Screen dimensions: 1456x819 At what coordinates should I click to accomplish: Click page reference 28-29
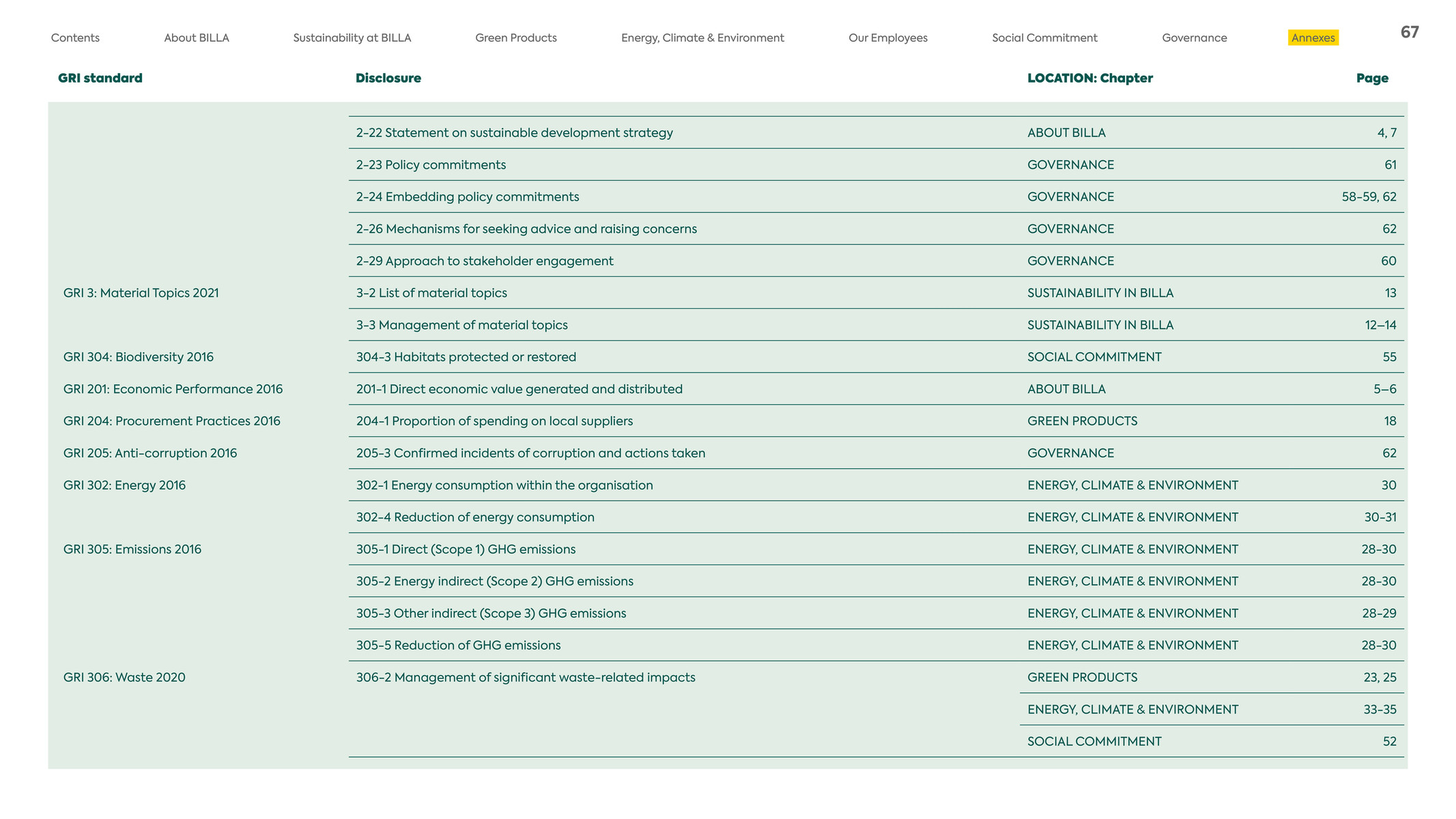1380,614
